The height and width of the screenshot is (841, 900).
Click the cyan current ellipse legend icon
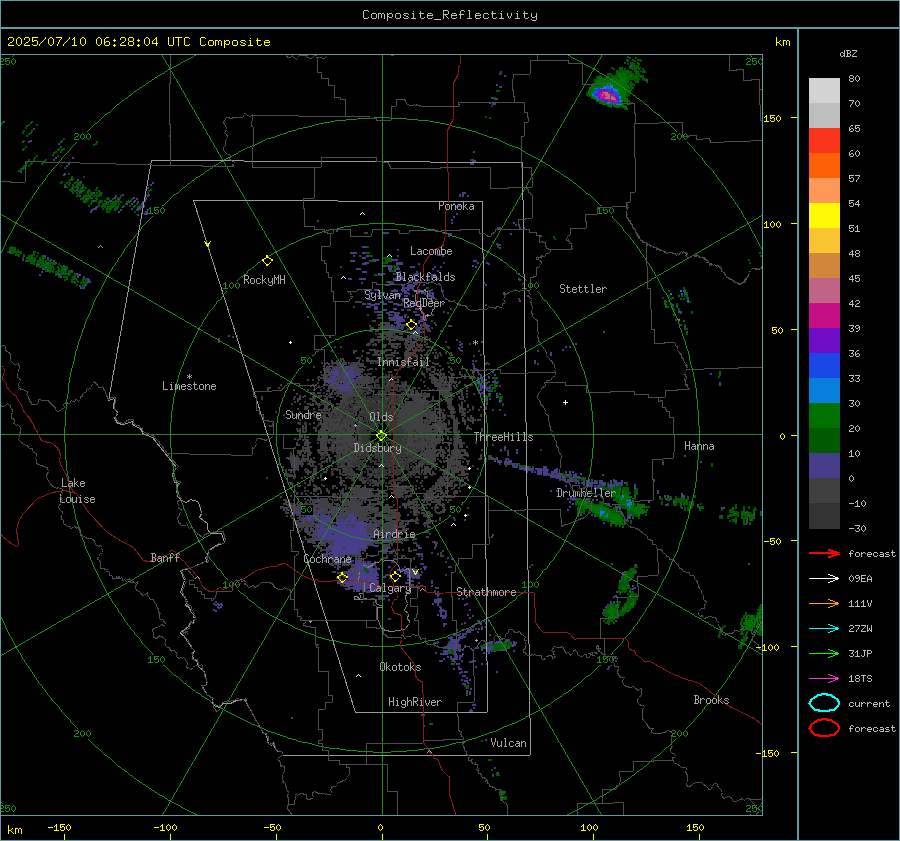pyautogui.click(x=824, y=703)
